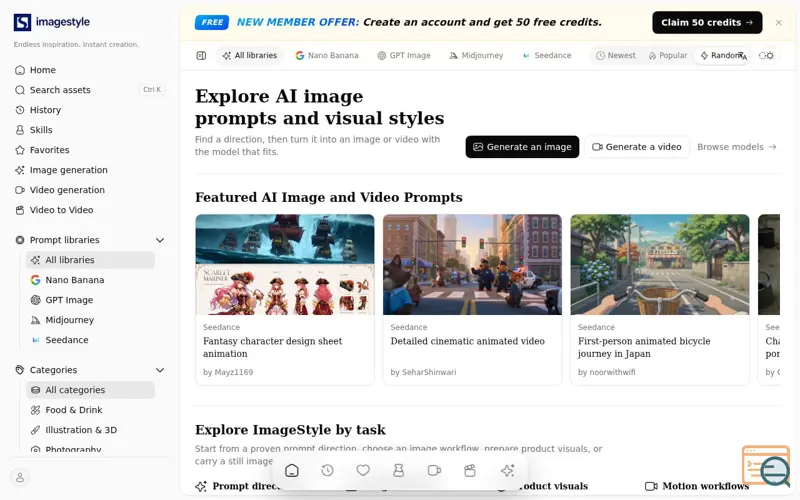
Task: Choose the Illustration & 3D category
Action: coord(90,430)
